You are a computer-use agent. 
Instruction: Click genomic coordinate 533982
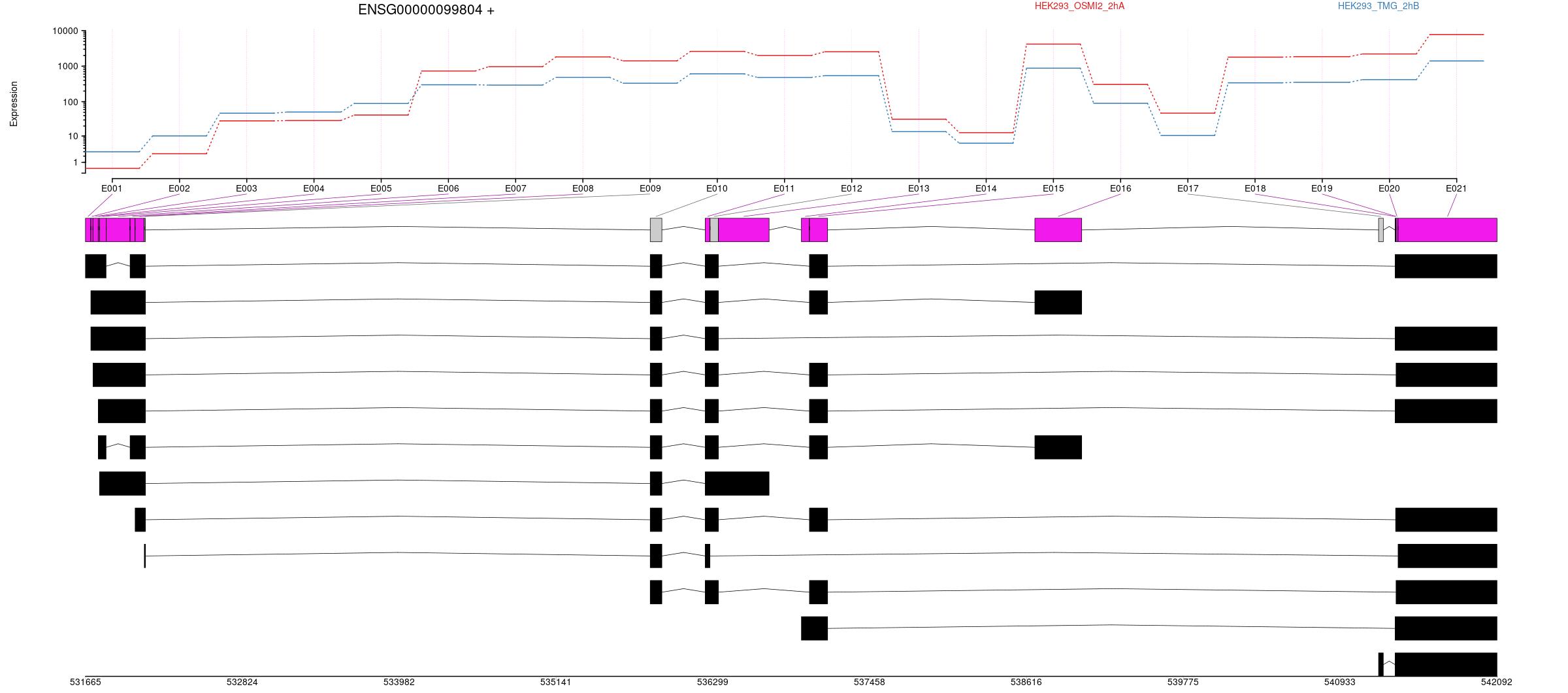click(399, 682)
